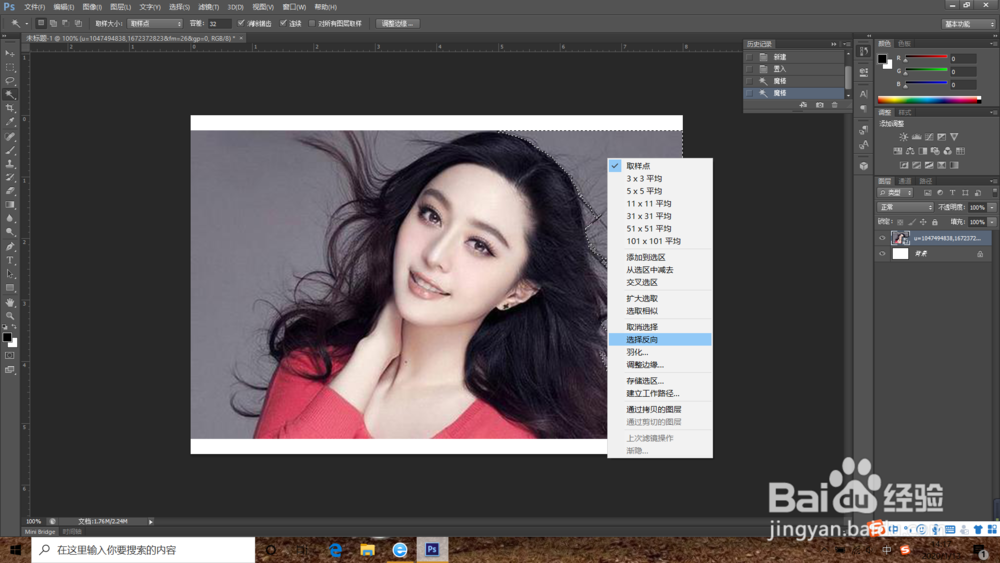Create new snapshot in History panel
1000x563 pixels.
[819, 105]
